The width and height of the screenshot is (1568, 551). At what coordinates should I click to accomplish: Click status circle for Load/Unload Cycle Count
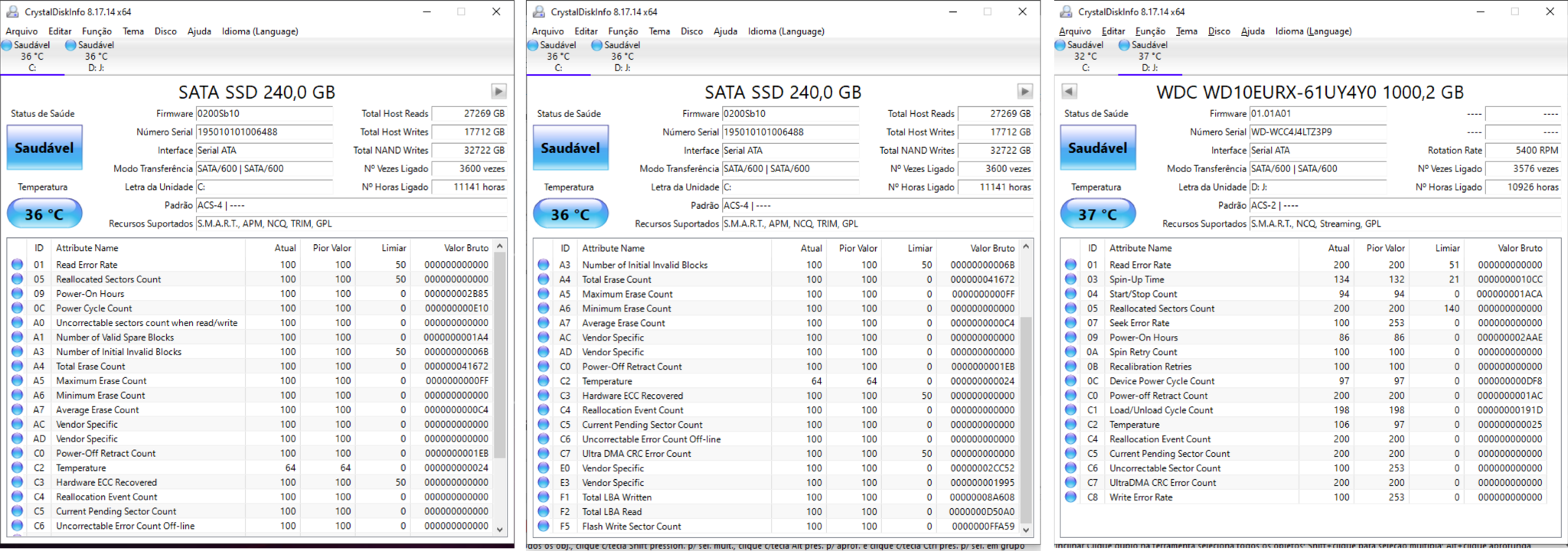(1071, 410)
